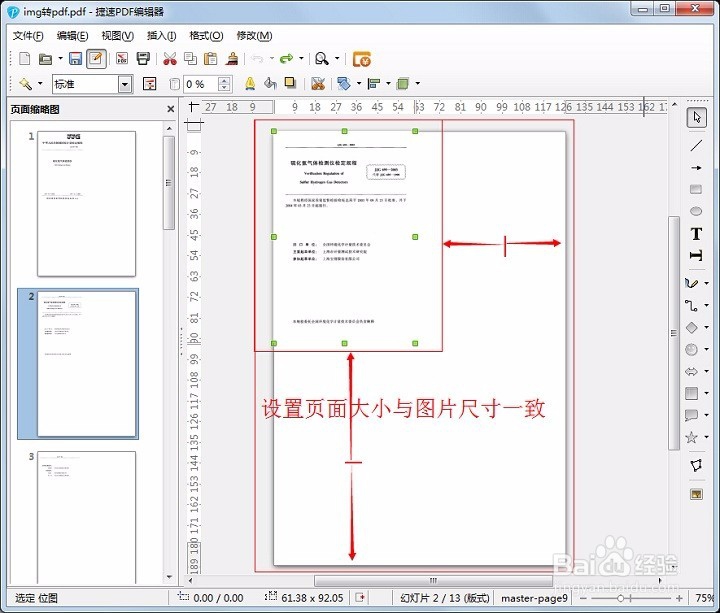Viewport: 720px width, 613px height.
Task: Select the Callouts speech bubble tool
Action: click(691, 415)
